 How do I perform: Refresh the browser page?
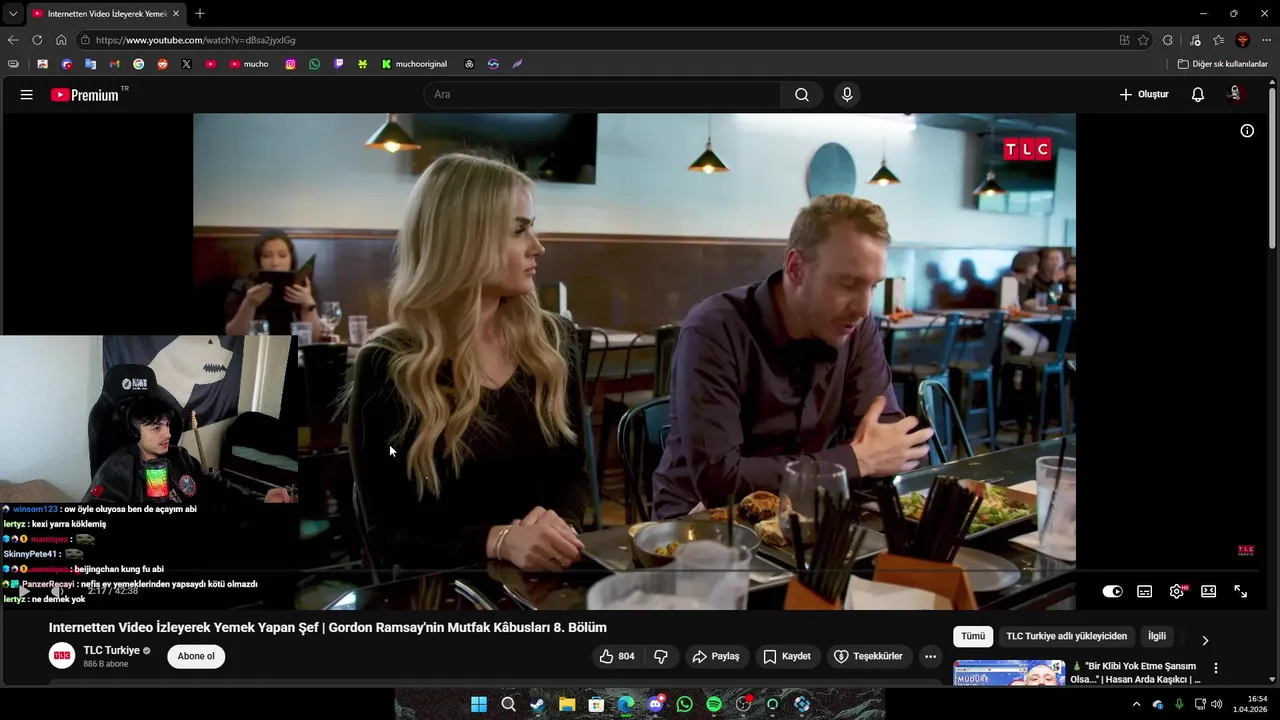(x=37, y=40)
